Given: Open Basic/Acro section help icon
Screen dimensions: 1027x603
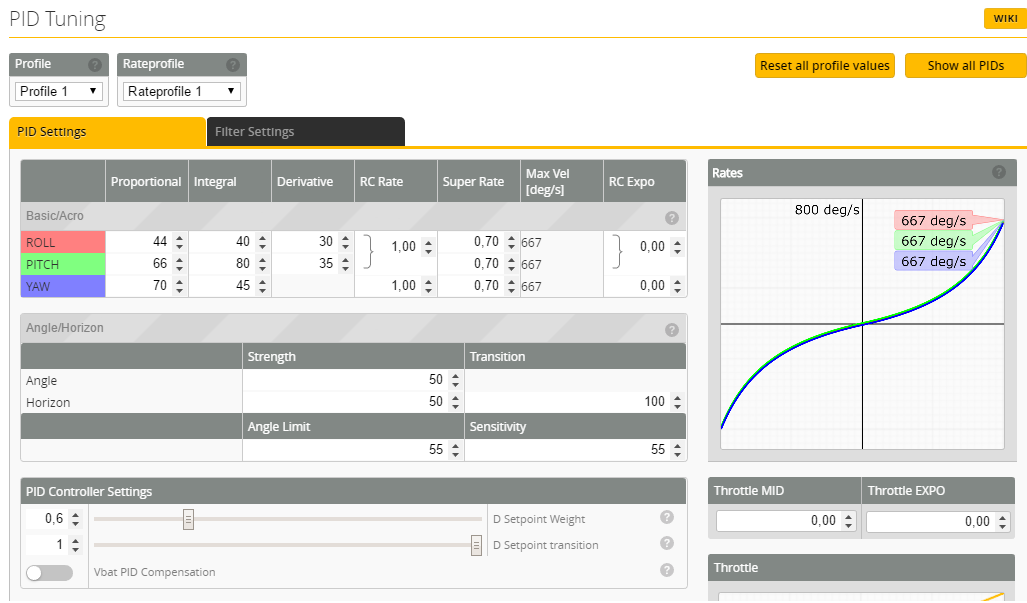Looking at the screenshot, I should pos(671,218).
